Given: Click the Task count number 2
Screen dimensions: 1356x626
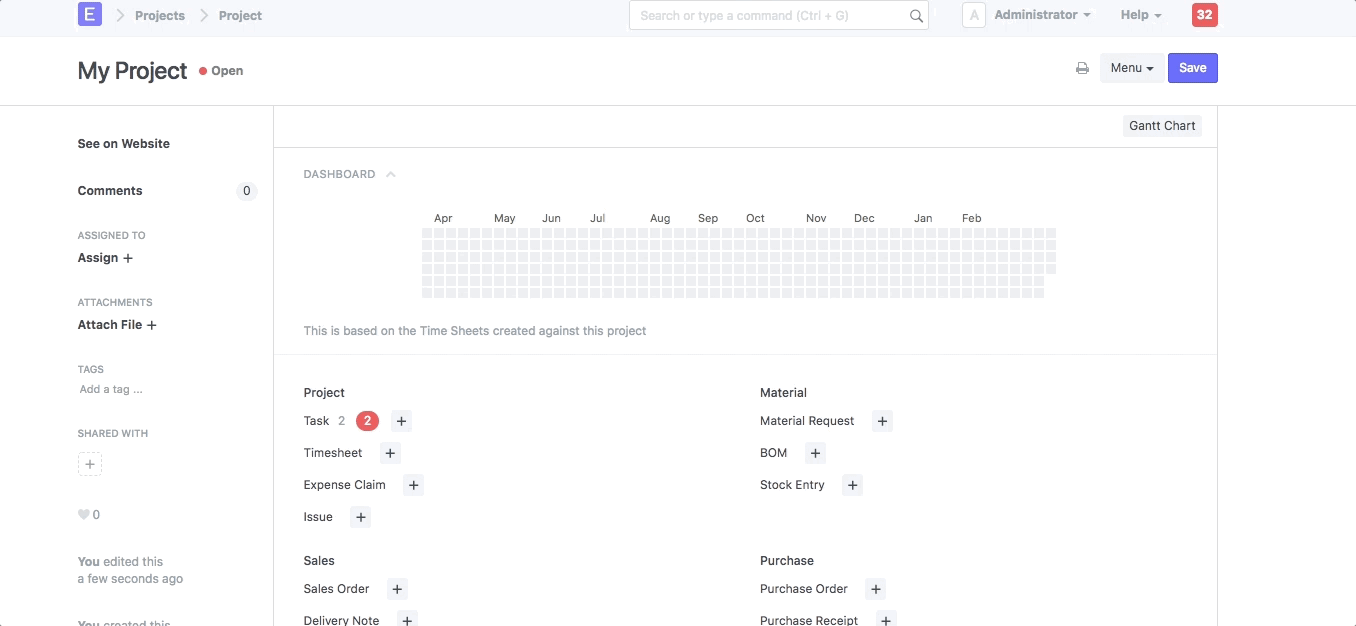Looking at the screenshot, I should (x=341, y=421).
